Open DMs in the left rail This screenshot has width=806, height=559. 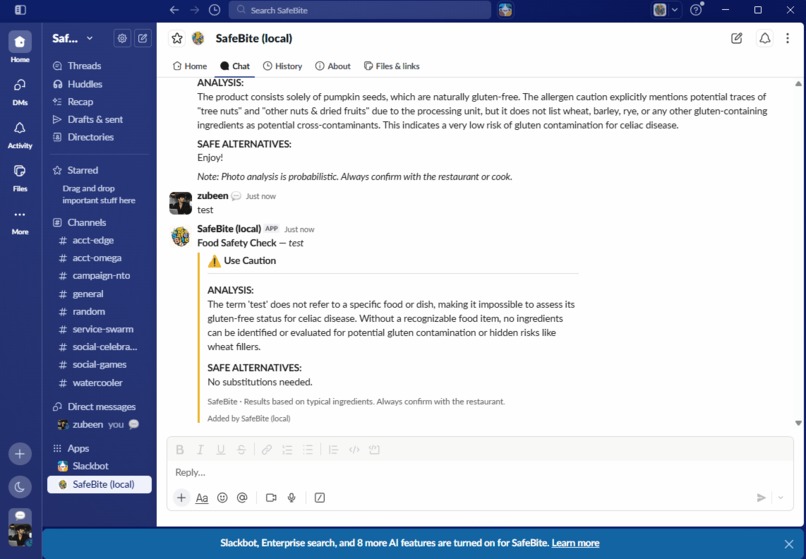point(20,91)
